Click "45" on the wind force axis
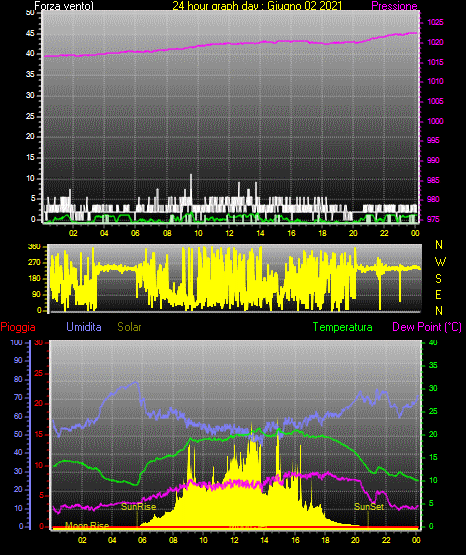The height and width of the screenshot is (555, 466). coord(30,34)
